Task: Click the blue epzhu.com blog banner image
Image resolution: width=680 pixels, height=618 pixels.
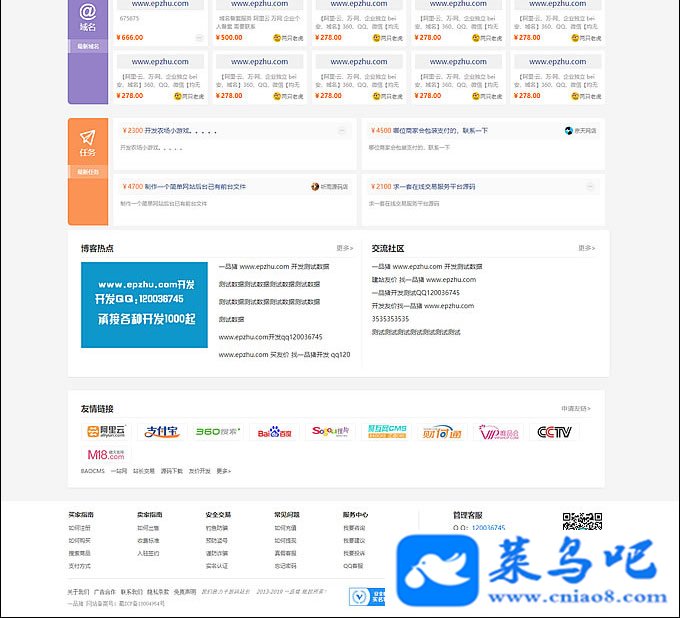Action: coord(144,305)
